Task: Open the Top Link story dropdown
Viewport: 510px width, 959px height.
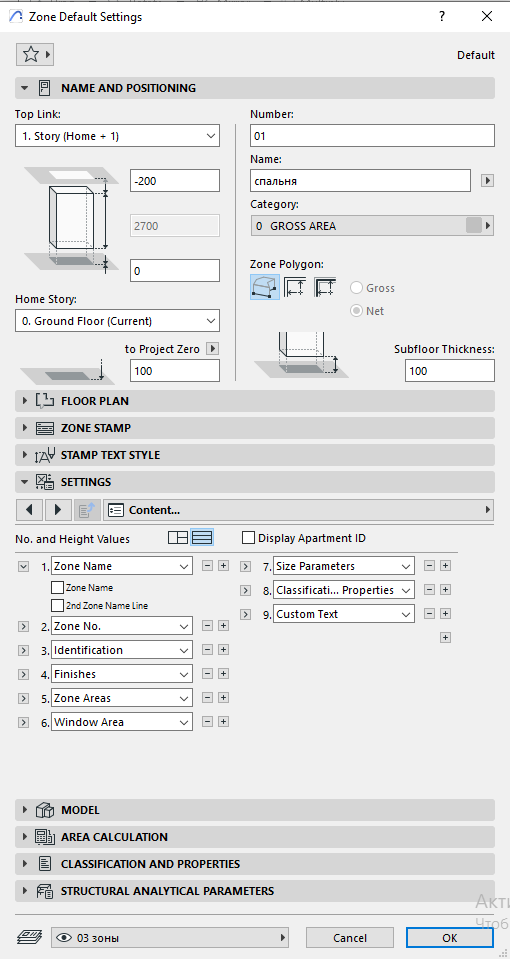Action: coord(117,136)
